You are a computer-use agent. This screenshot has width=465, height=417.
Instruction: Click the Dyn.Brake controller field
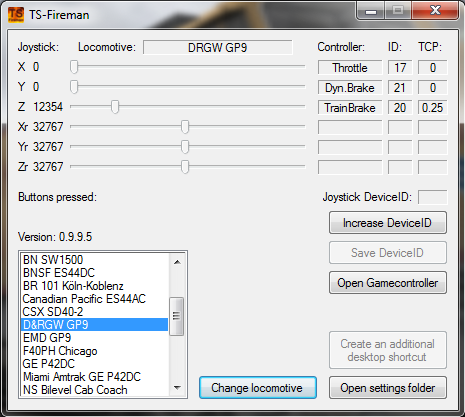click(350, 88)
